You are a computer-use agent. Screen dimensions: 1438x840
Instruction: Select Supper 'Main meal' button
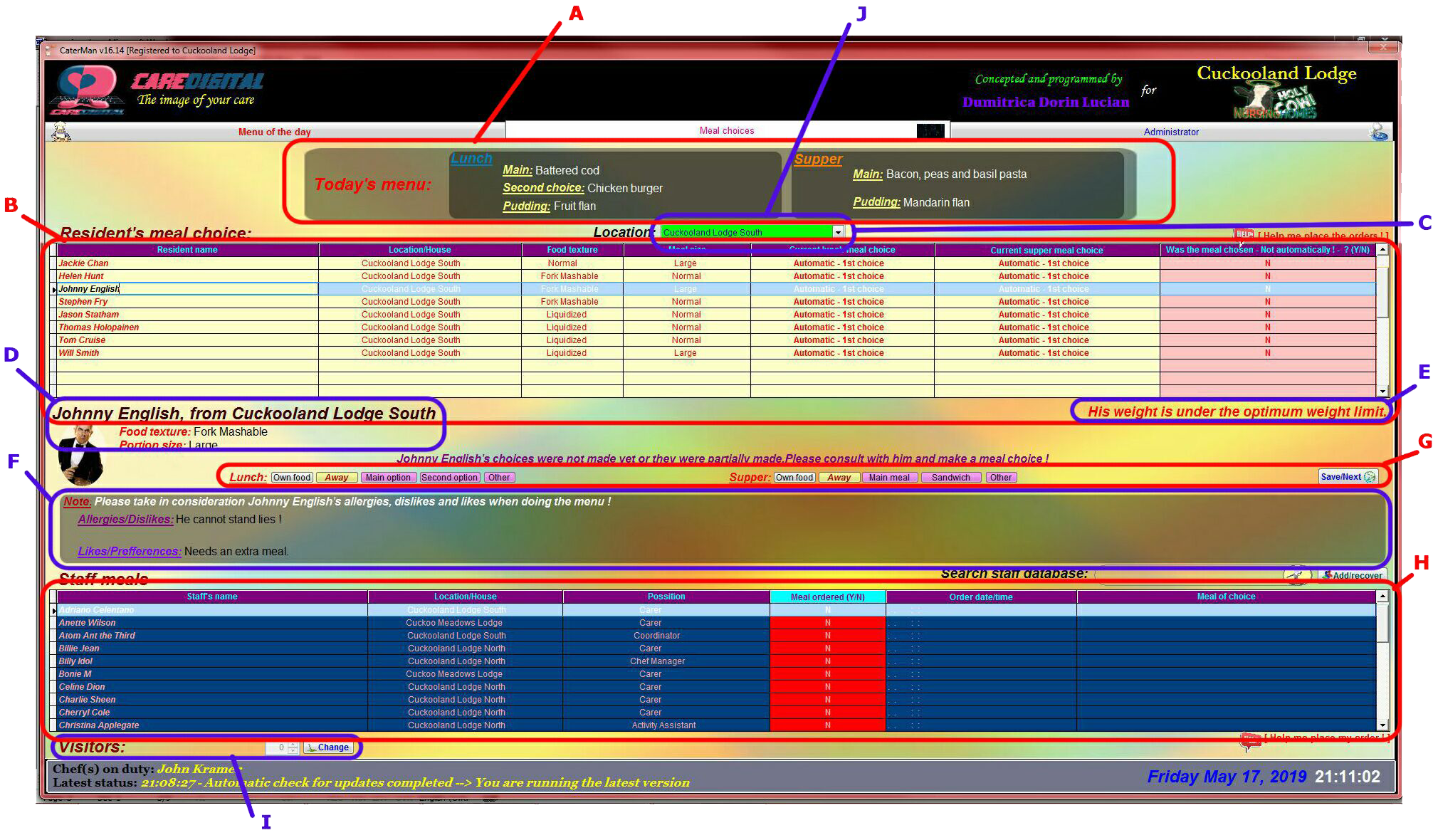coord(888,478)
